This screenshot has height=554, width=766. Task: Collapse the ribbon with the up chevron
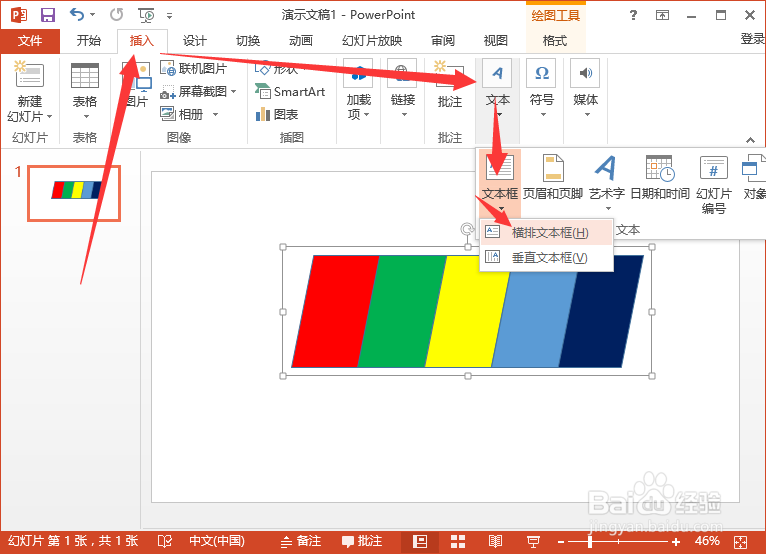pyautogui.click(x=750, y=140)
